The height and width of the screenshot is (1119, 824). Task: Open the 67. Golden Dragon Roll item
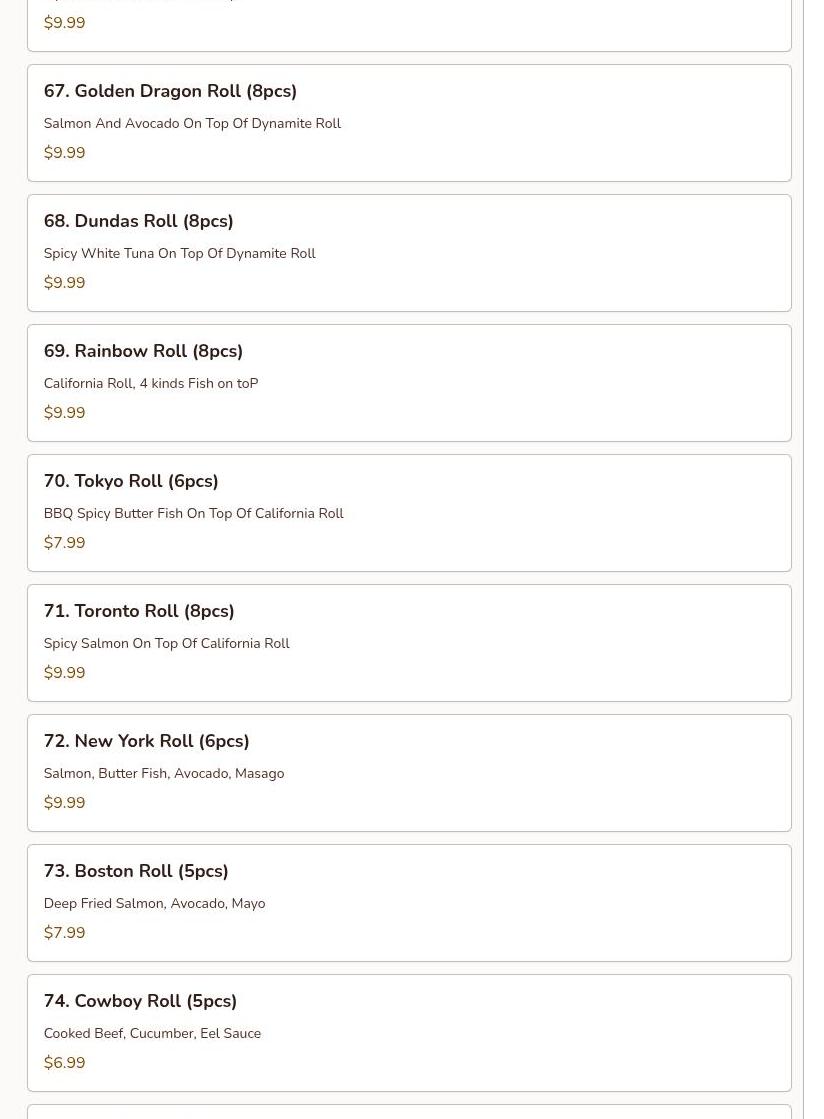(x=409, y=123)
